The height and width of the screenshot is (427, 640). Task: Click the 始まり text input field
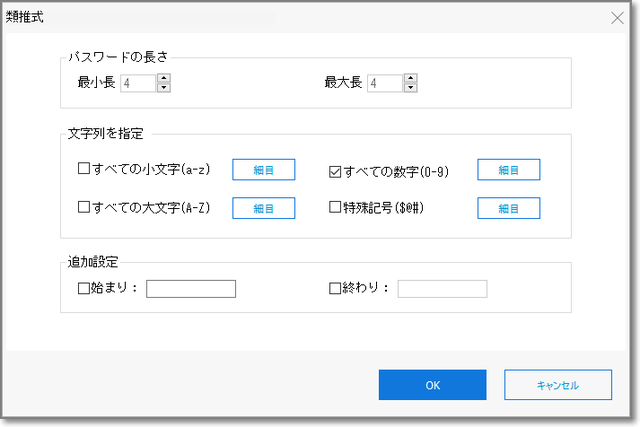(190, 289)
